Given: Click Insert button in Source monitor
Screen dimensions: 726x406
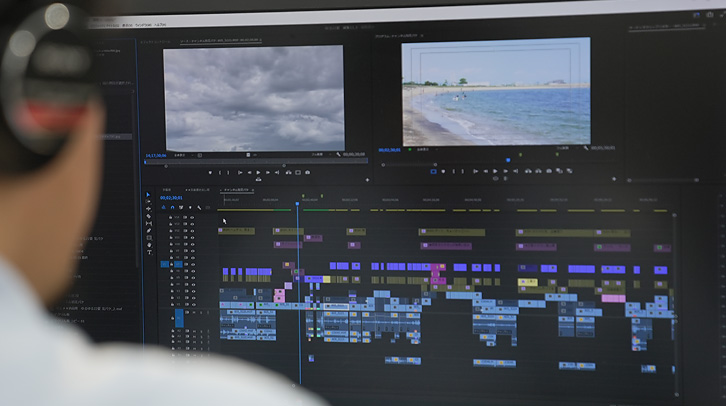Looking at the screenshot, I should tap(288, 173).
